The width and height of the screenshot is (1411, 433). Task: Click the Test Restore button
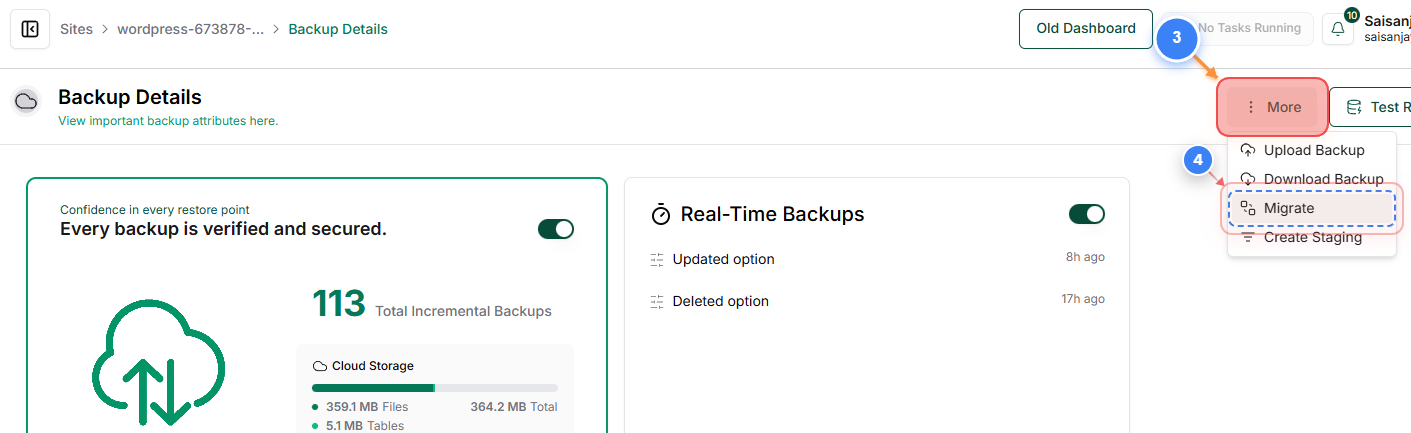1370,107
